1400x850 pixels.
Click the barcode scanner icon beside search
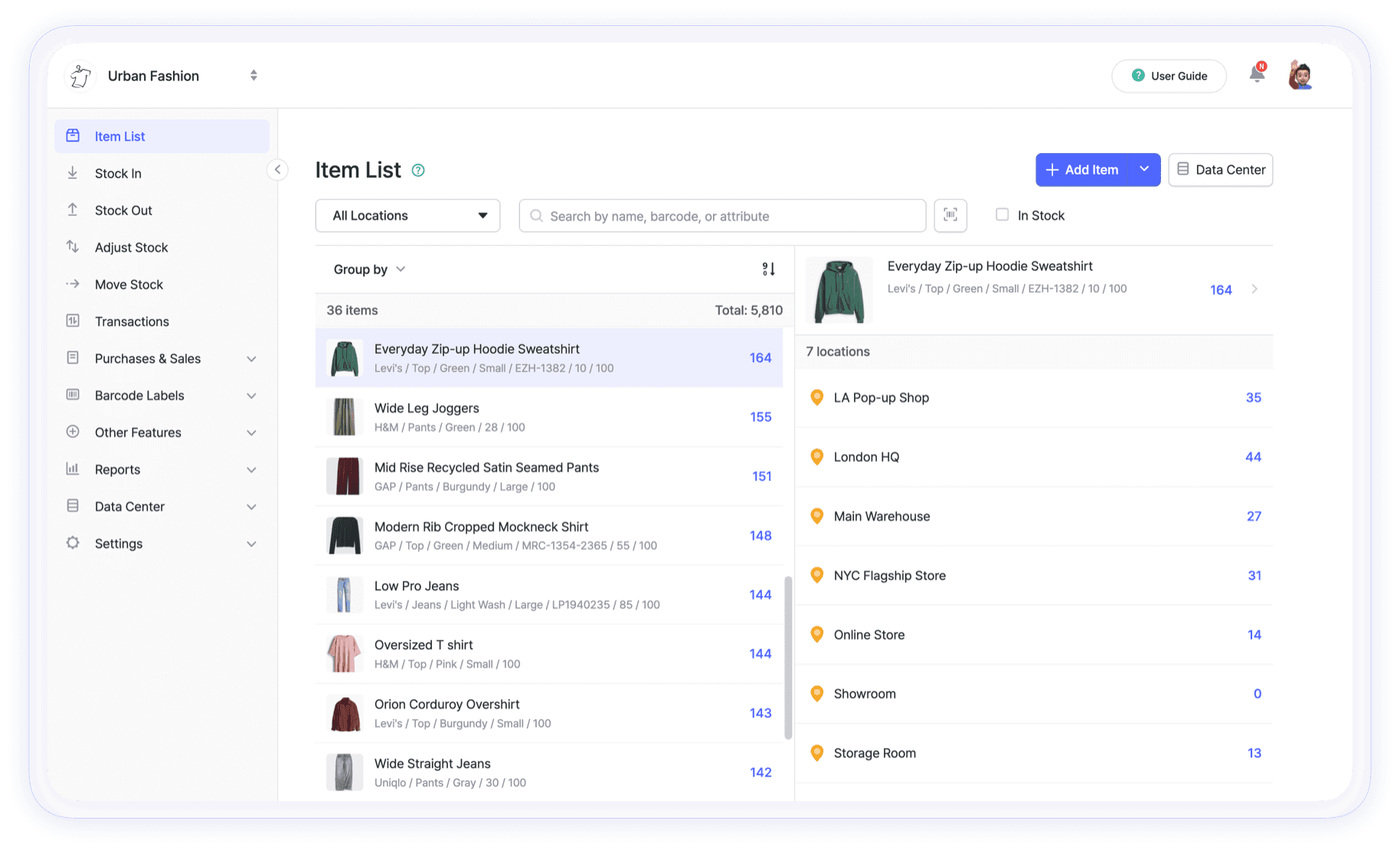(x=950, y=215)
